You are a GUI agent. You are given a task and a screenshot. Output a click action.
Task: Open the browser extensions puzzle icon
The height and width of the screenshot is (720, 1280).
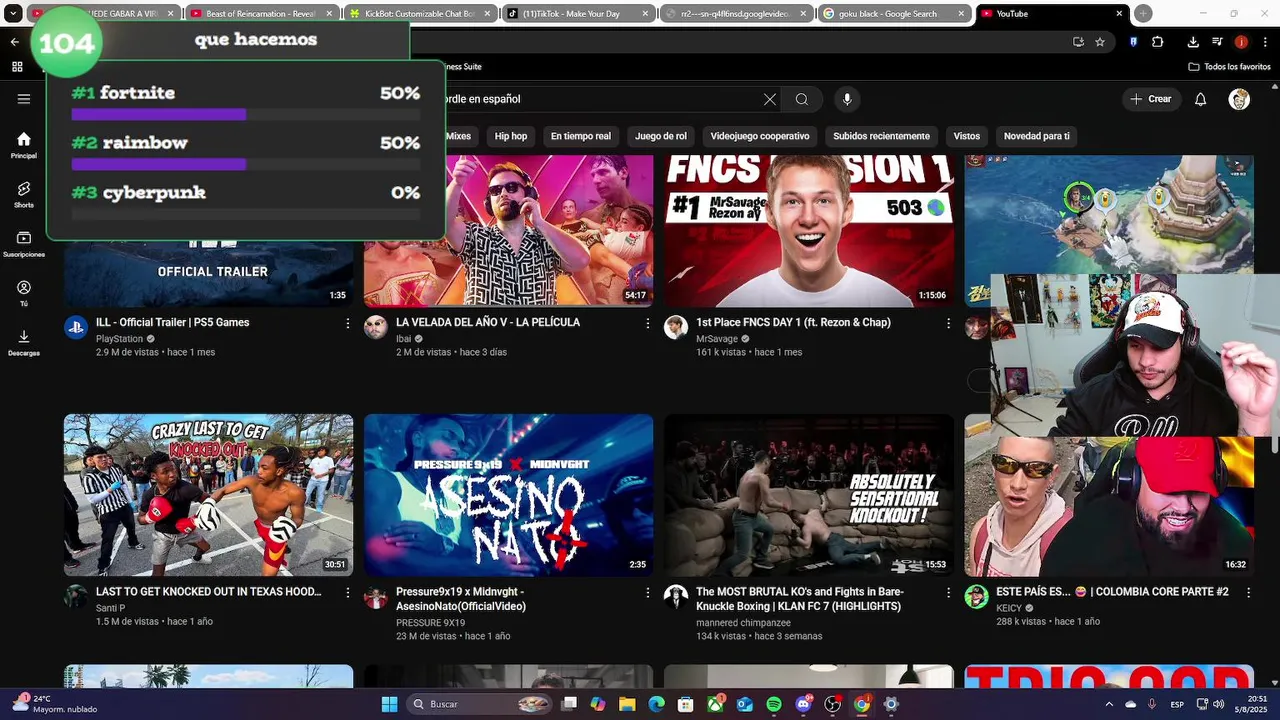click(1158, 42)
